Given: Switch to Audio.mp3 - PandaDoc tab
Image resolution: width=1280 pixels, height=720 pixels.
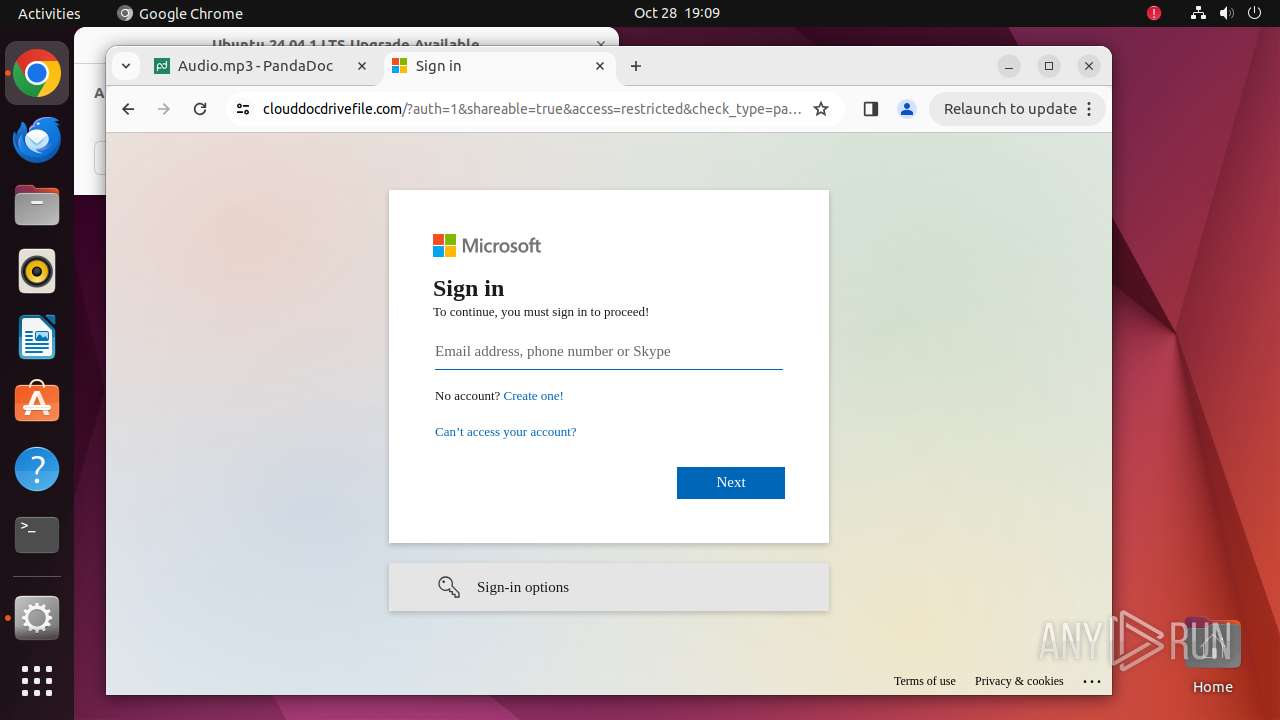Looking at the screenshot, I should [262, 66].
